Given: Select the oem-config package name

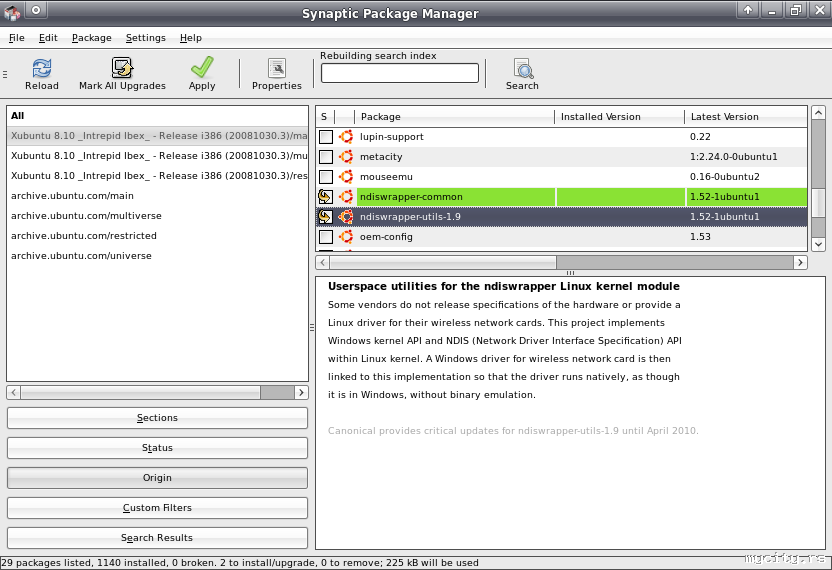Looking at the screenshot, I should pyautogui.click(x=386, y=237).
